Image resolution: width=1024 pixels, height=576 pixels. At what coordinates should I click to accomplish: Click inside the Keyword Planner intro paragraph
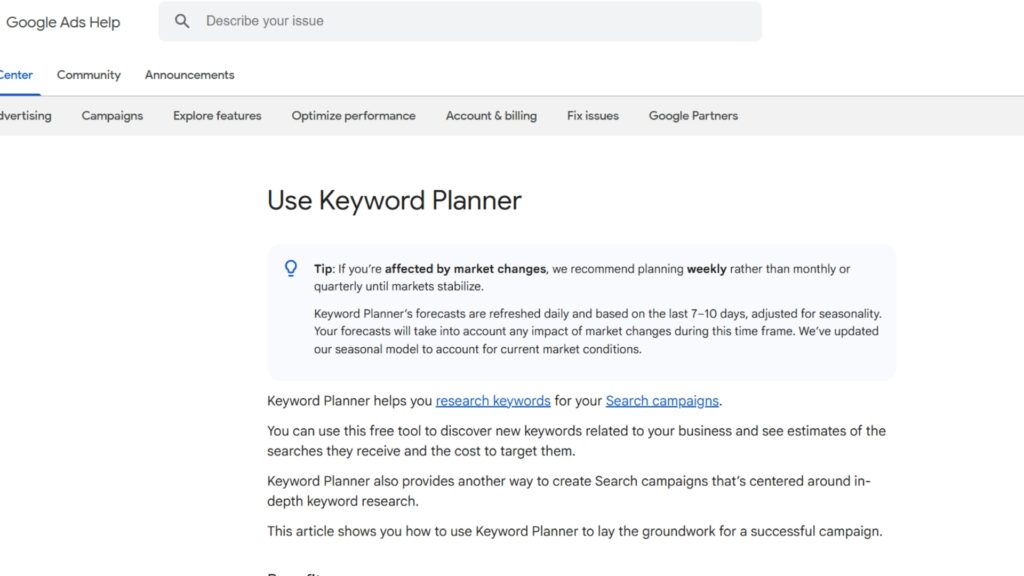coord(575,441)
